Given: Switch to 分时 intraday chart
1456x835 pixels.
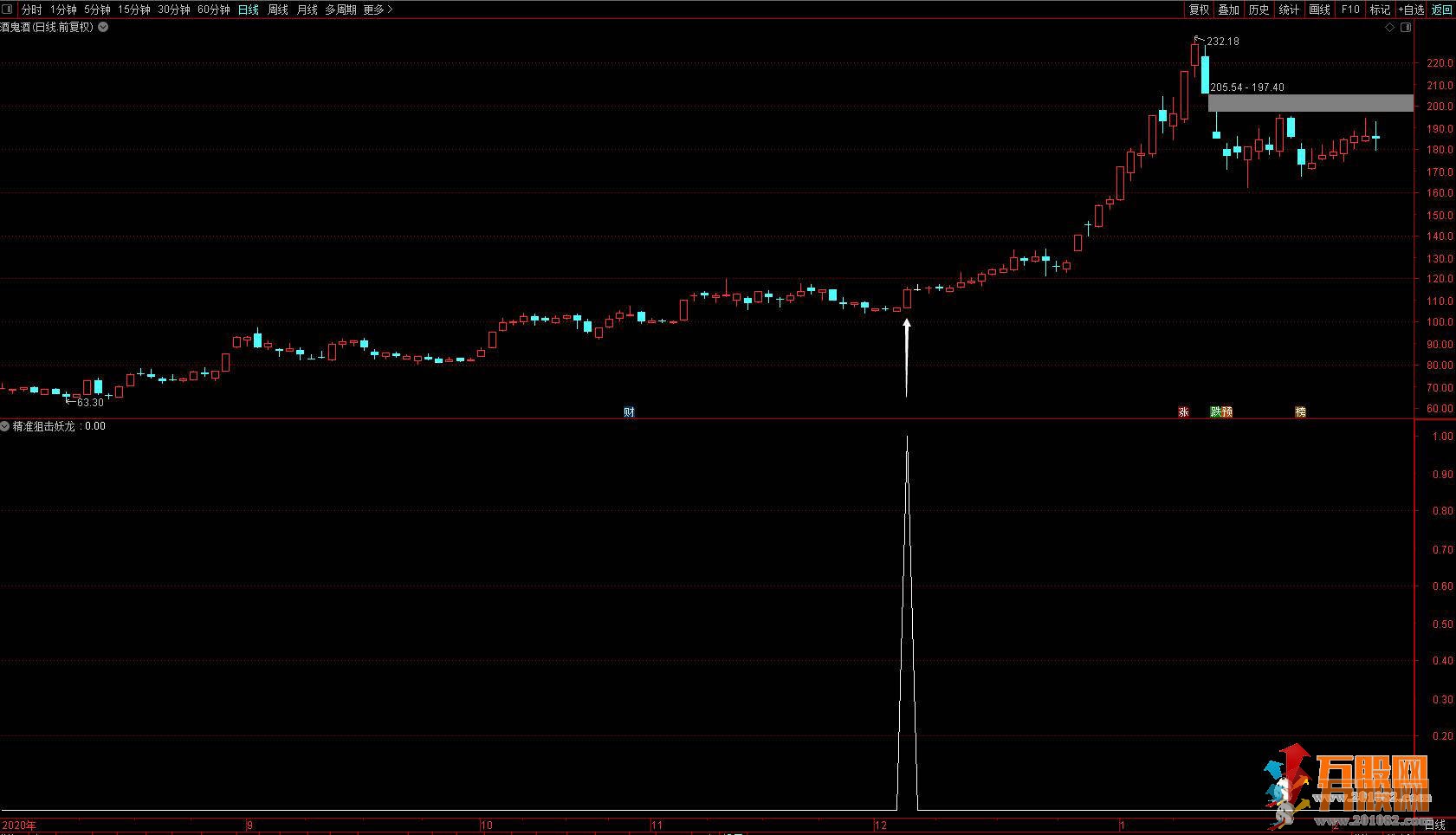Looking at the screenshot, I should click(31, 10).
